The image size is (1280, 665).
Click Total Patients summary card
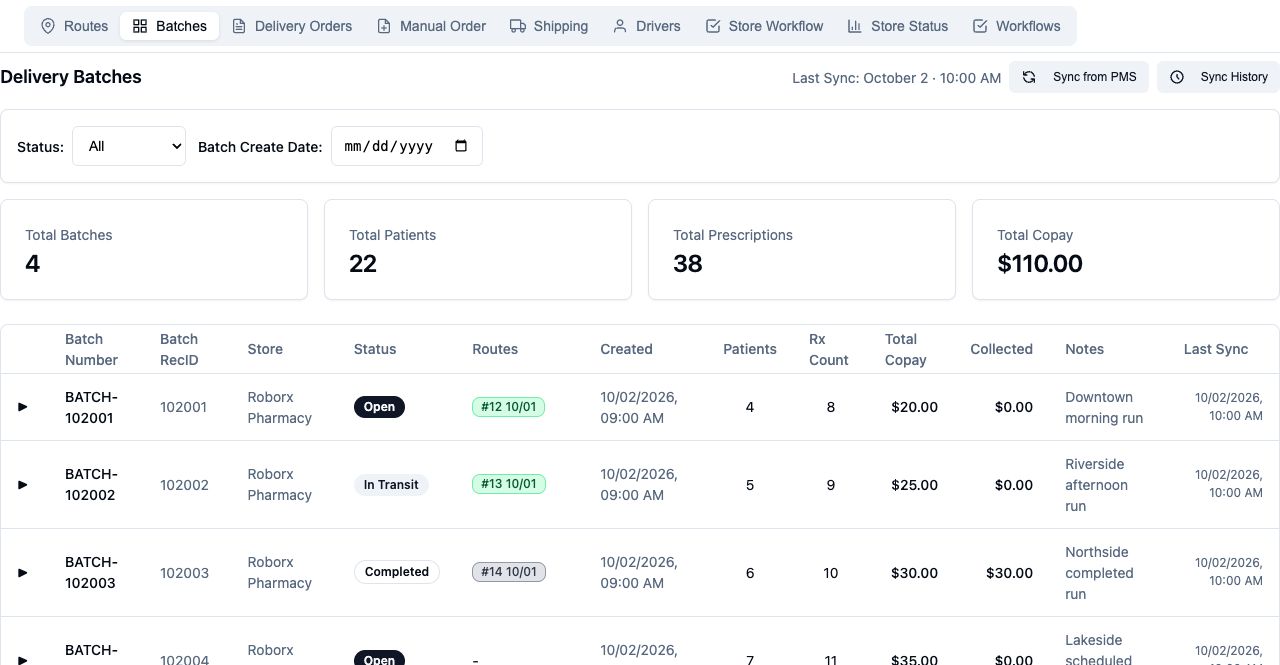(x=478, y=249)
